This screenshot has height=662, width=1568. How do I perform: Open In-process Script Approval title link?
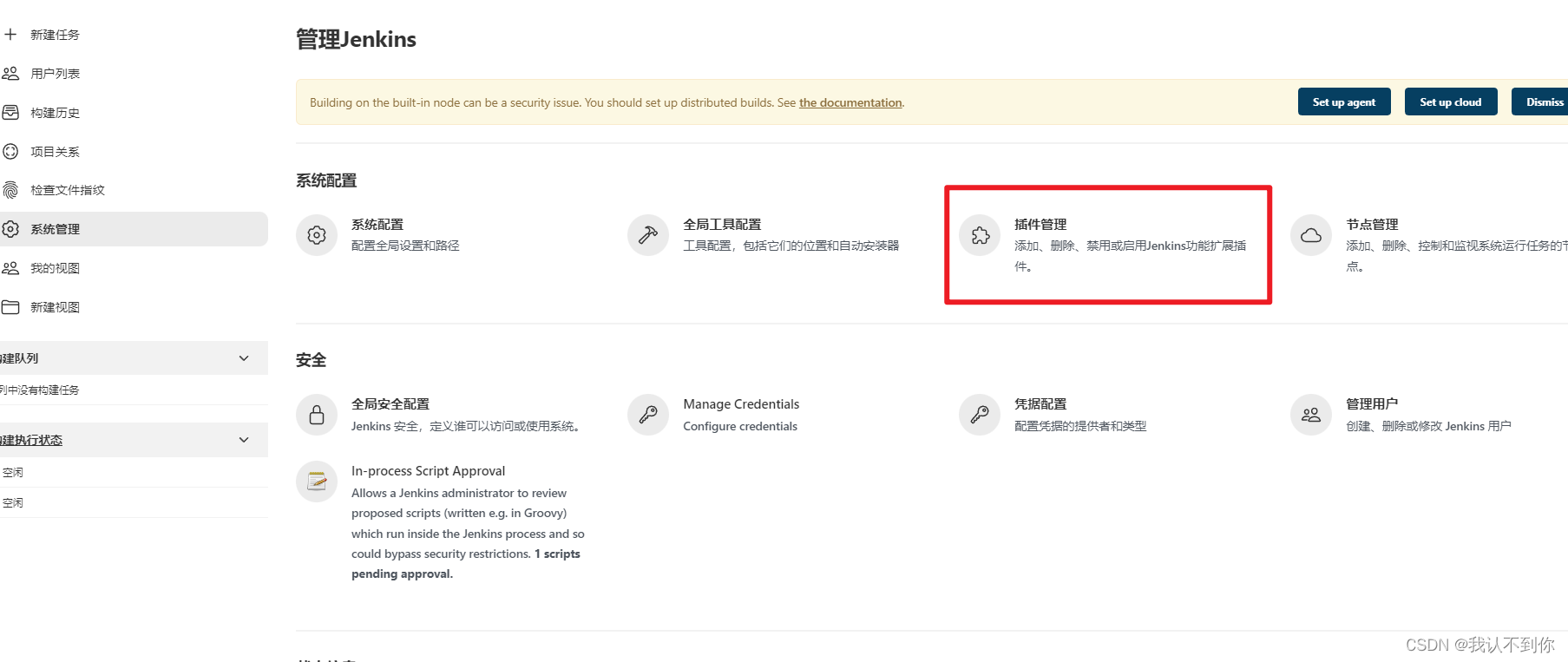coord(428,471)
